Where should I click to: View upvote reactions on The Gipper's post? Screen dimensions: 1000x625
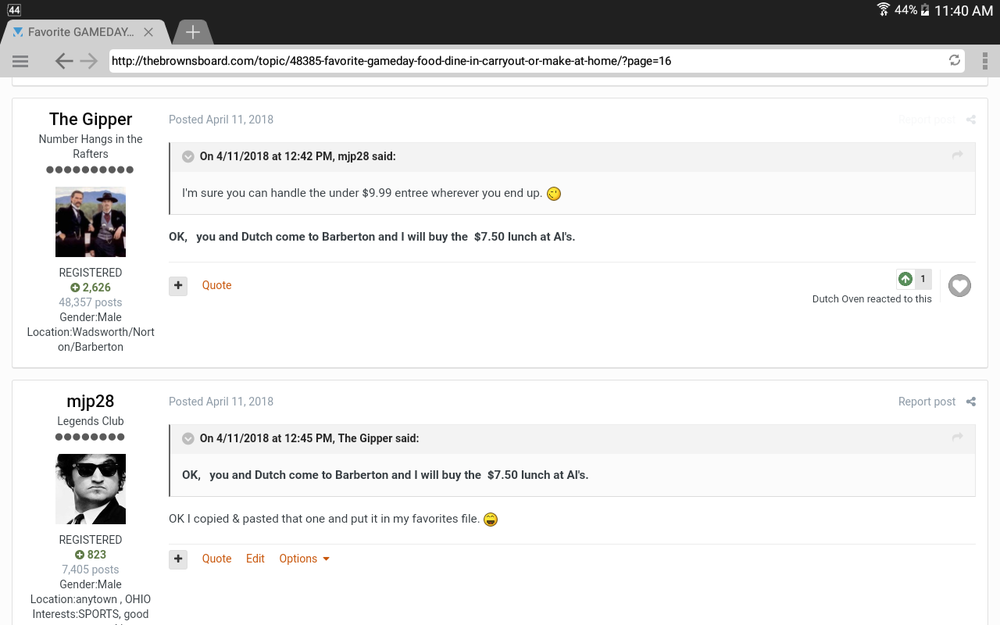[x=913, y=279]
